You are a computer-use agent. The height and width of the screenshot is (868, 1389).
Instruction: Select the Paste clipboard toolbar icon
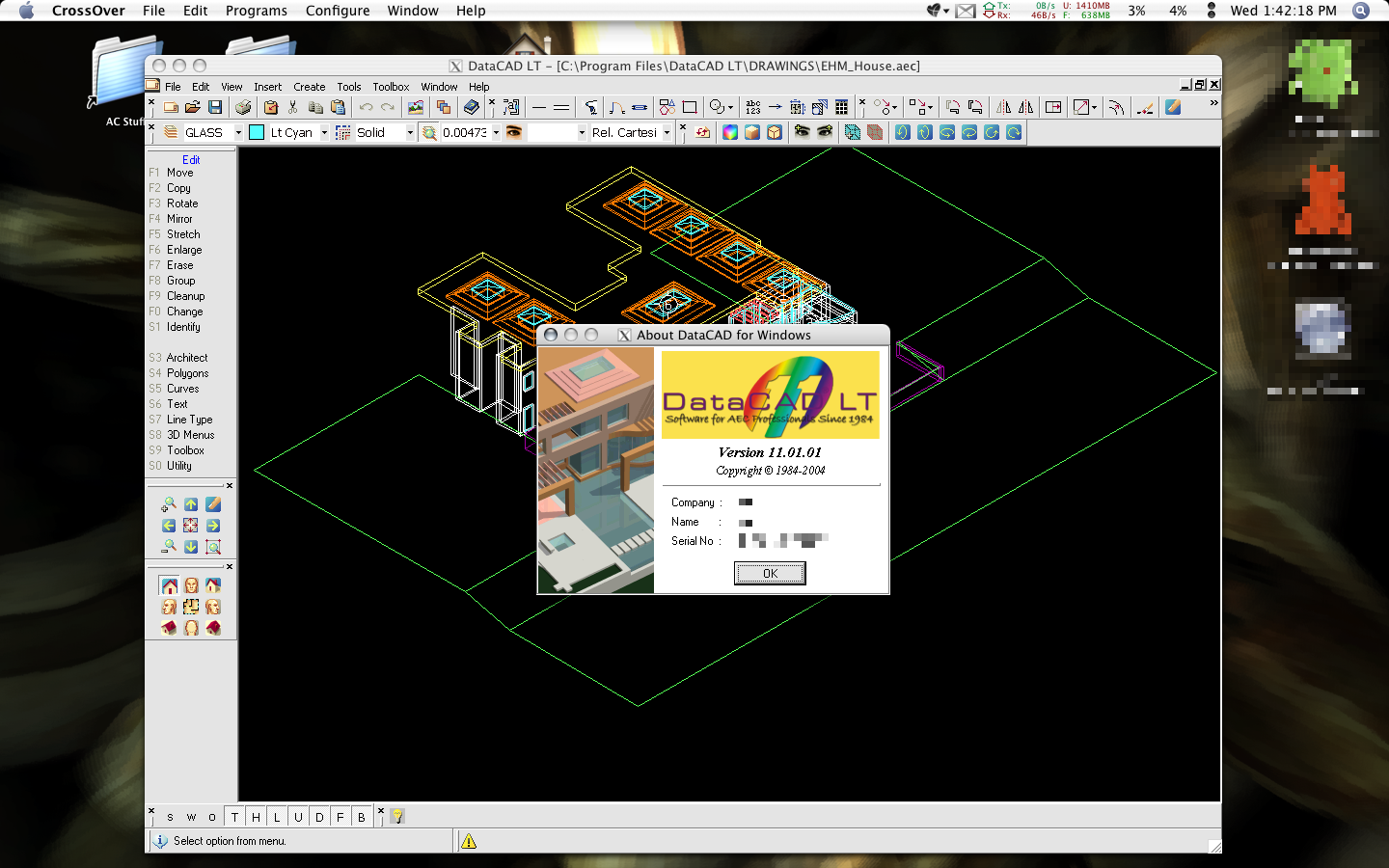337,106
